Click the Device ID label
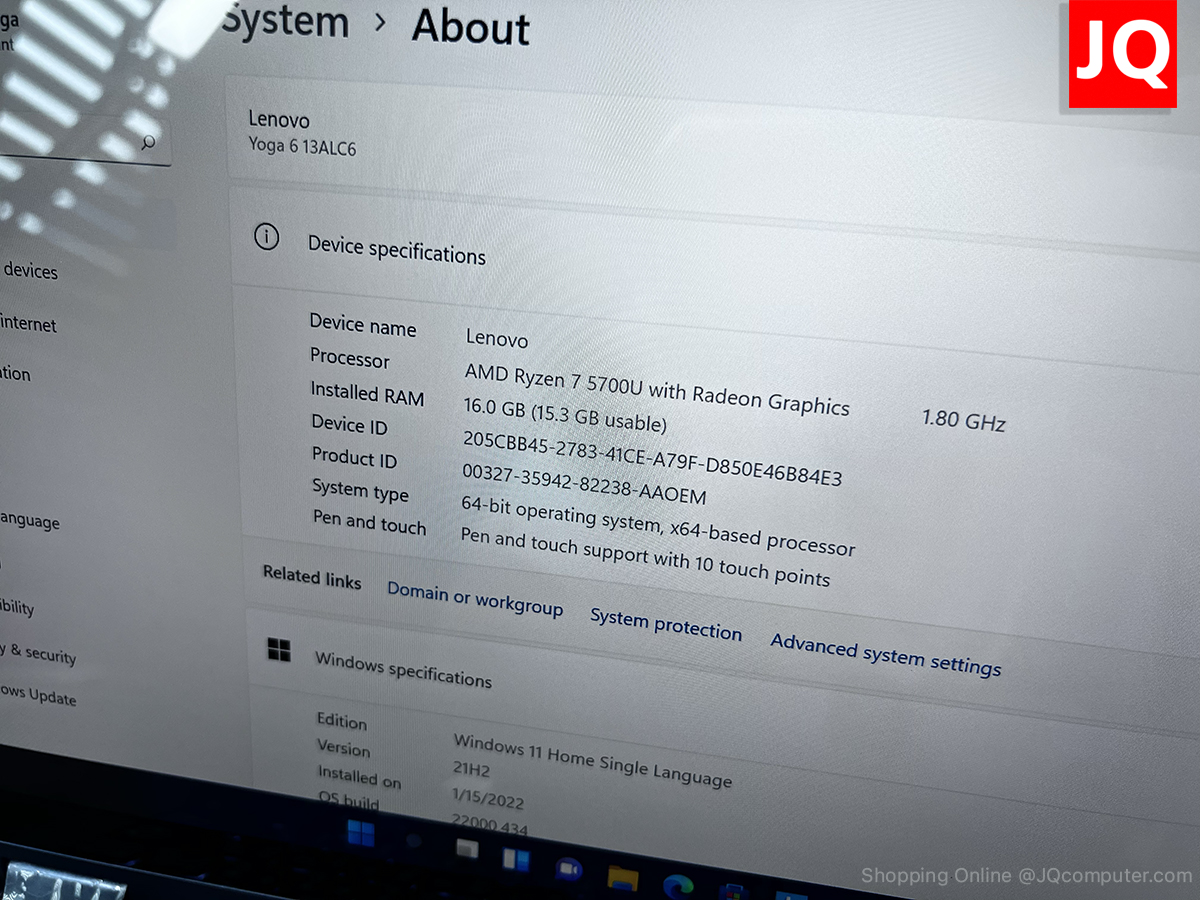The image size is (1200, 900). 349,425
